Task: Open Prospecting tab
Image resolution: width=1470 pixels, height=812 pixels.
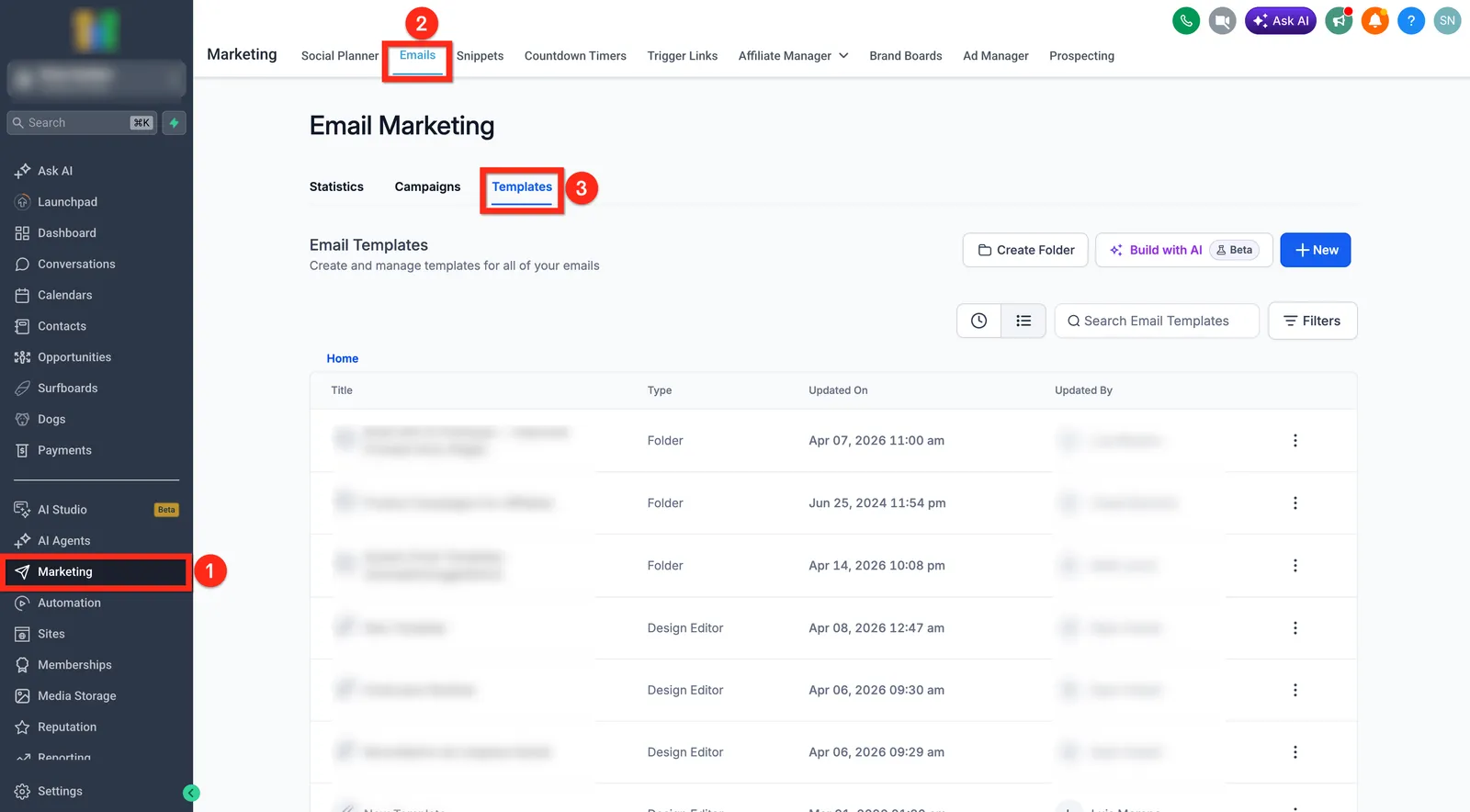Action: coord(1081,56)
